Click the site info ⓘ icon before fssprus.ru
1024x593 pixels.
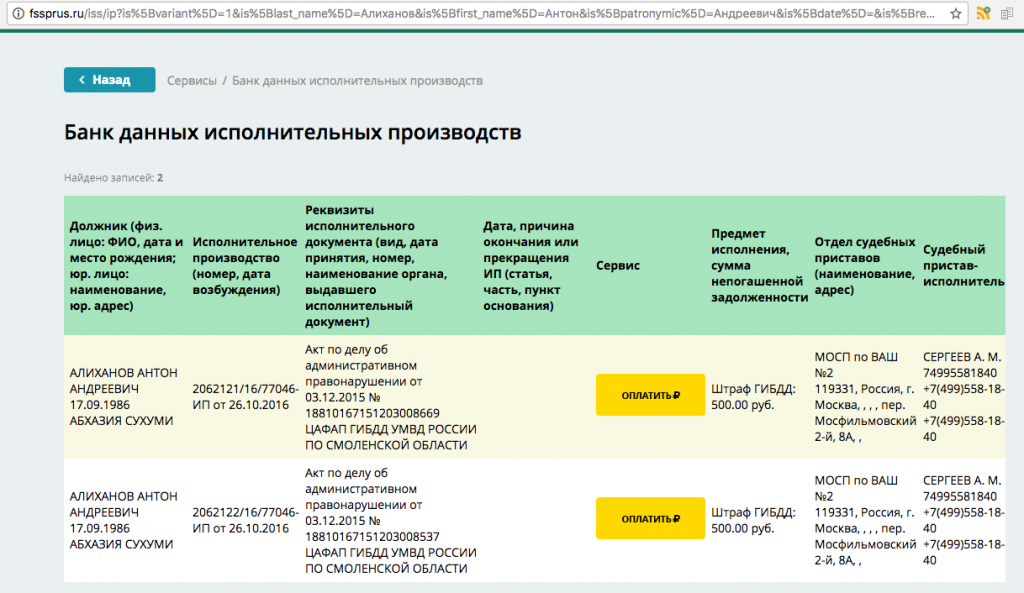click(x=18, y=14)
